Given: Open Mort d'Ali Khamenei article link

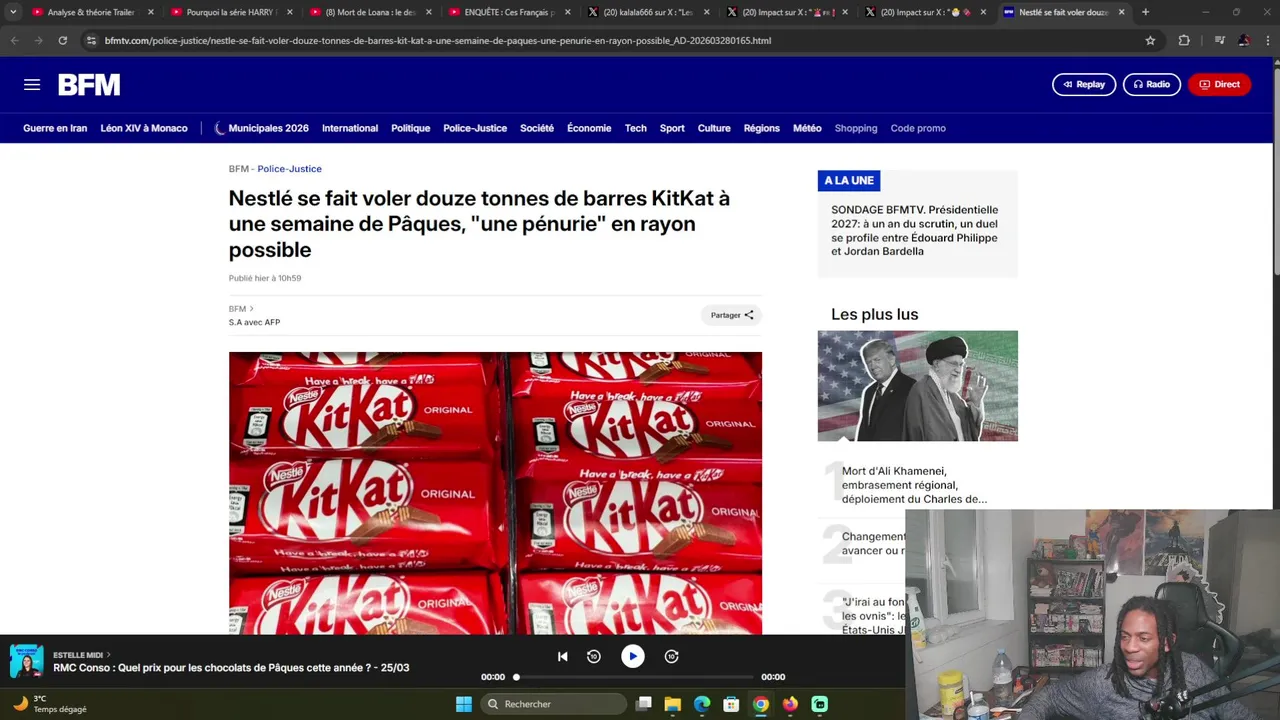Looking at the screenshot, I should coord(914,485).
